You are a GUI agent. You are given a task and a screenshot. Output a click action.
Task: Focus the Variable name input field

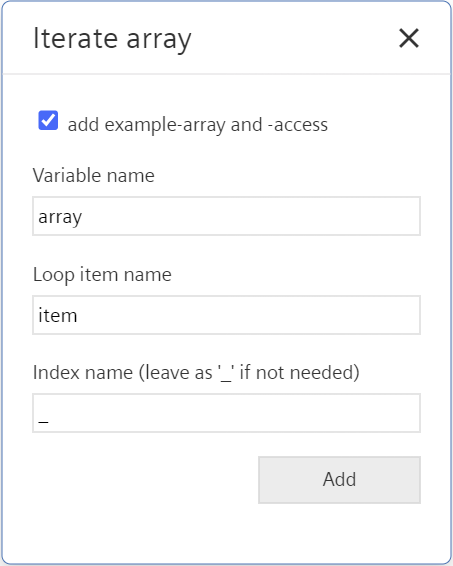click(226, 216)
